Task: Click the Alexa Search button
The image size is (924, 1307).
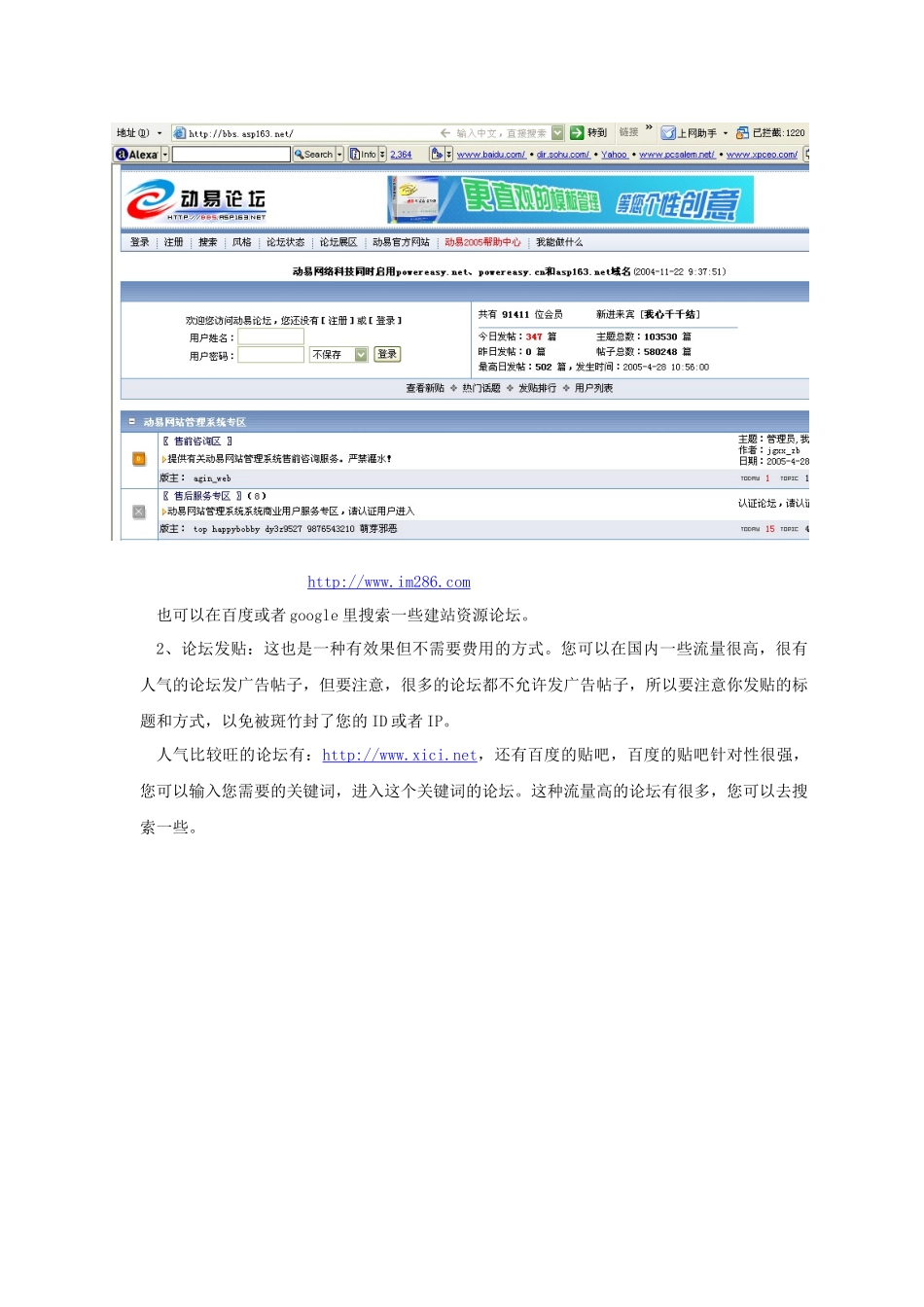Action: pyautogui.click(x=313, y=155)
